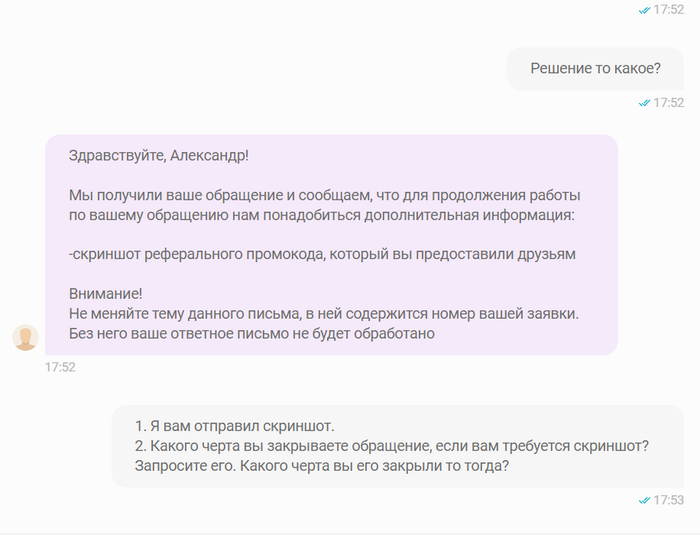Click the topmost 17:52 timestamp
The image size is (700, 535).
(668, 9)
